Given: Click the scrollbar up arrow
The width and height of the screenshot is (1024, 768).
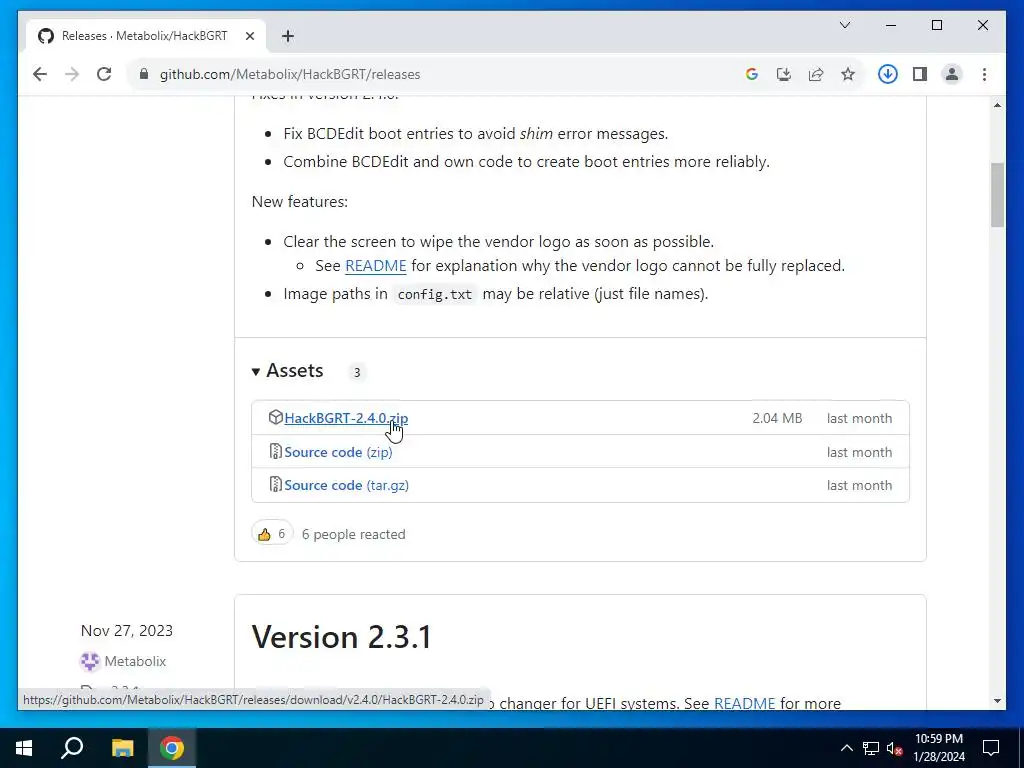Looking at the screenshot, I should pyautogui.click(x=997, y=105).
